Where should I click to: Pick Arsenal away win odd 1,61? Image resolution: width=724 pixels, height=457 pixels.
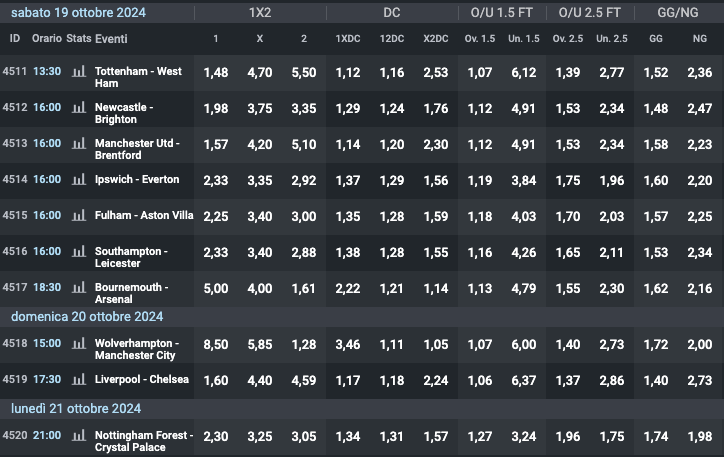click(303, 289)
